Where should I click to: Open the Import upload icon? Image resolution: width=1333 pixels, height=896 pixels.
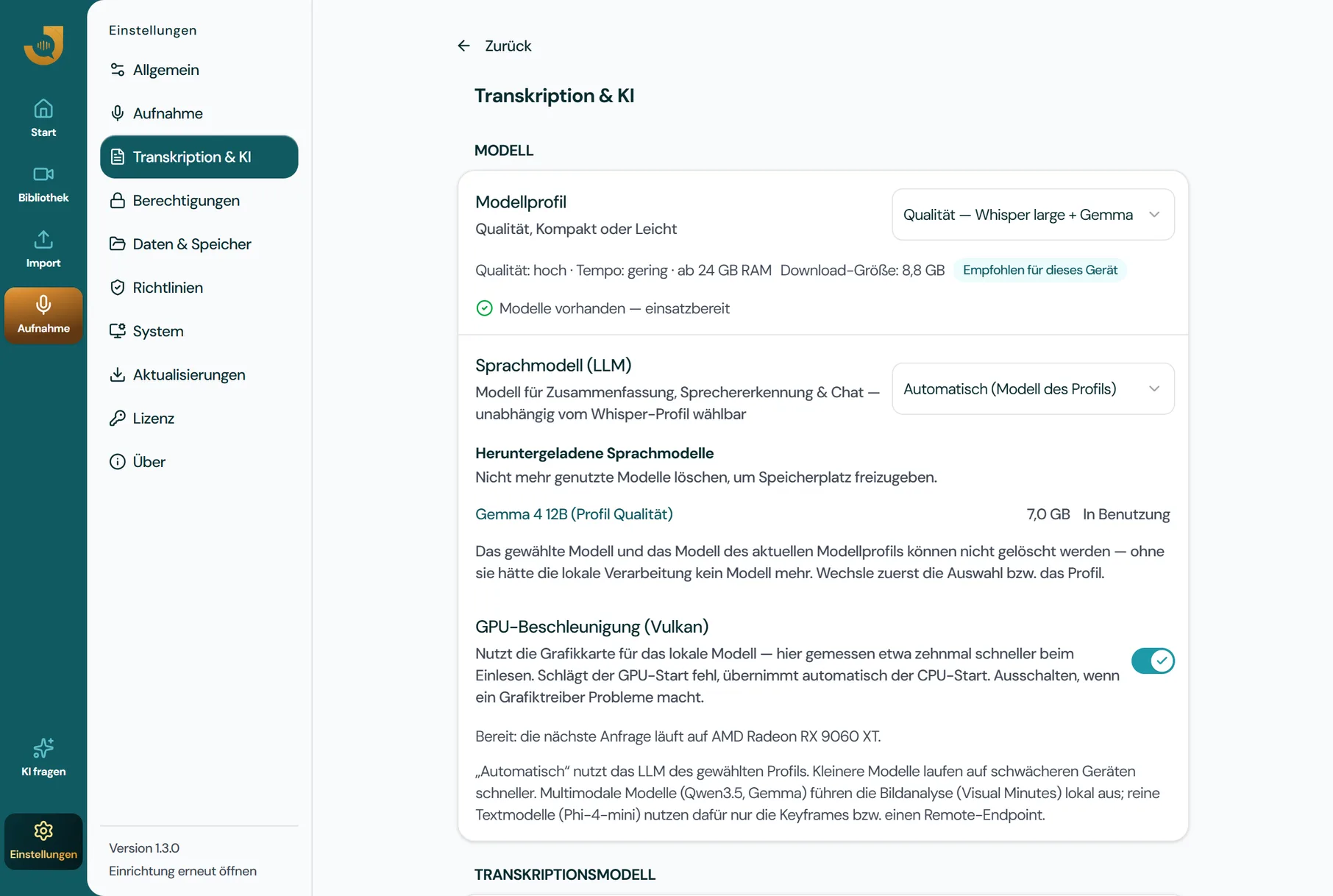click(x=43, y=239)
